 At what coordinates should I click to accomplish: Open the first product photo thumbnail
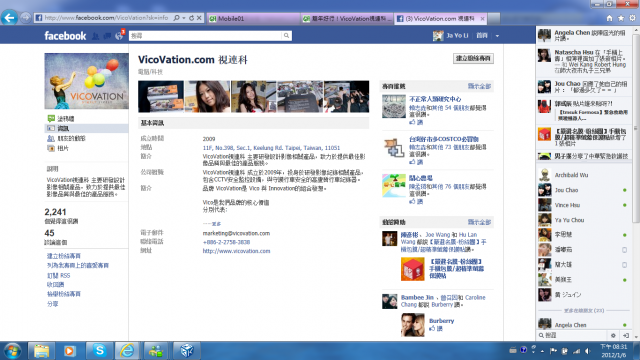pos(161,96)
